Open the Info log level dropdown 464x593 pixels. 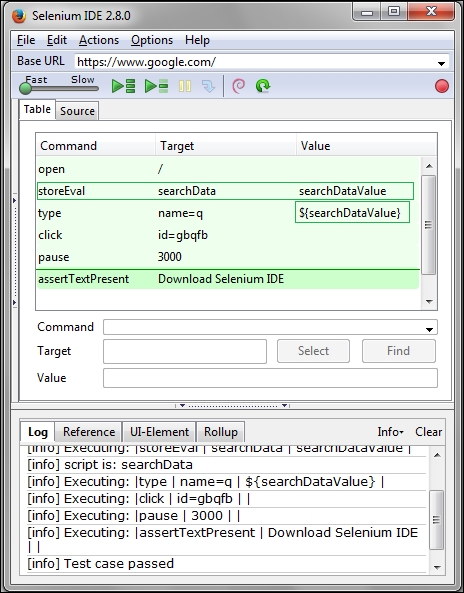point(390,432)
